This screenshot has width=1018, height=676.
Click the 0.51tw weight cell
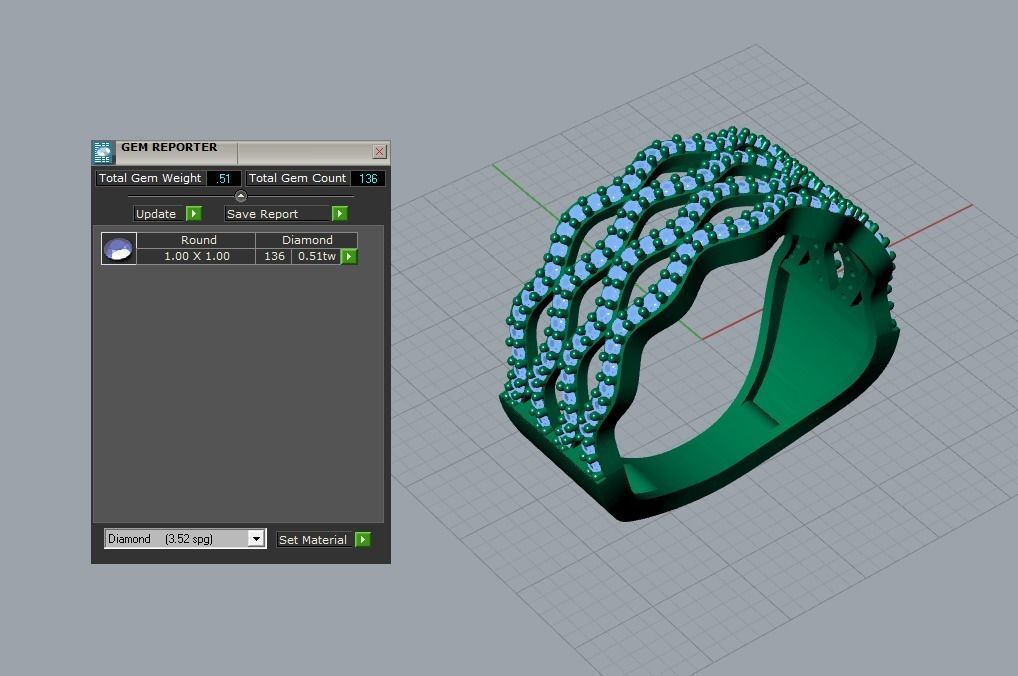coord(317,257)
